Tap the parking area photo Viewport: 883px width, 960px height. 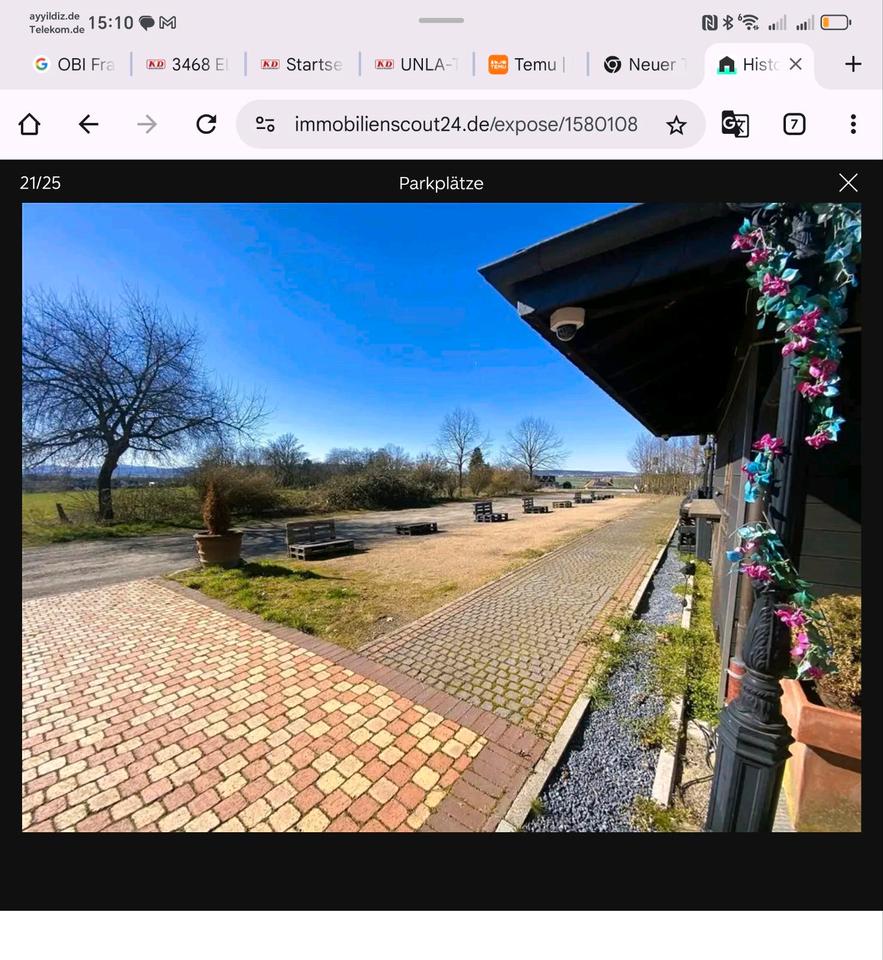tap(441, 517)
